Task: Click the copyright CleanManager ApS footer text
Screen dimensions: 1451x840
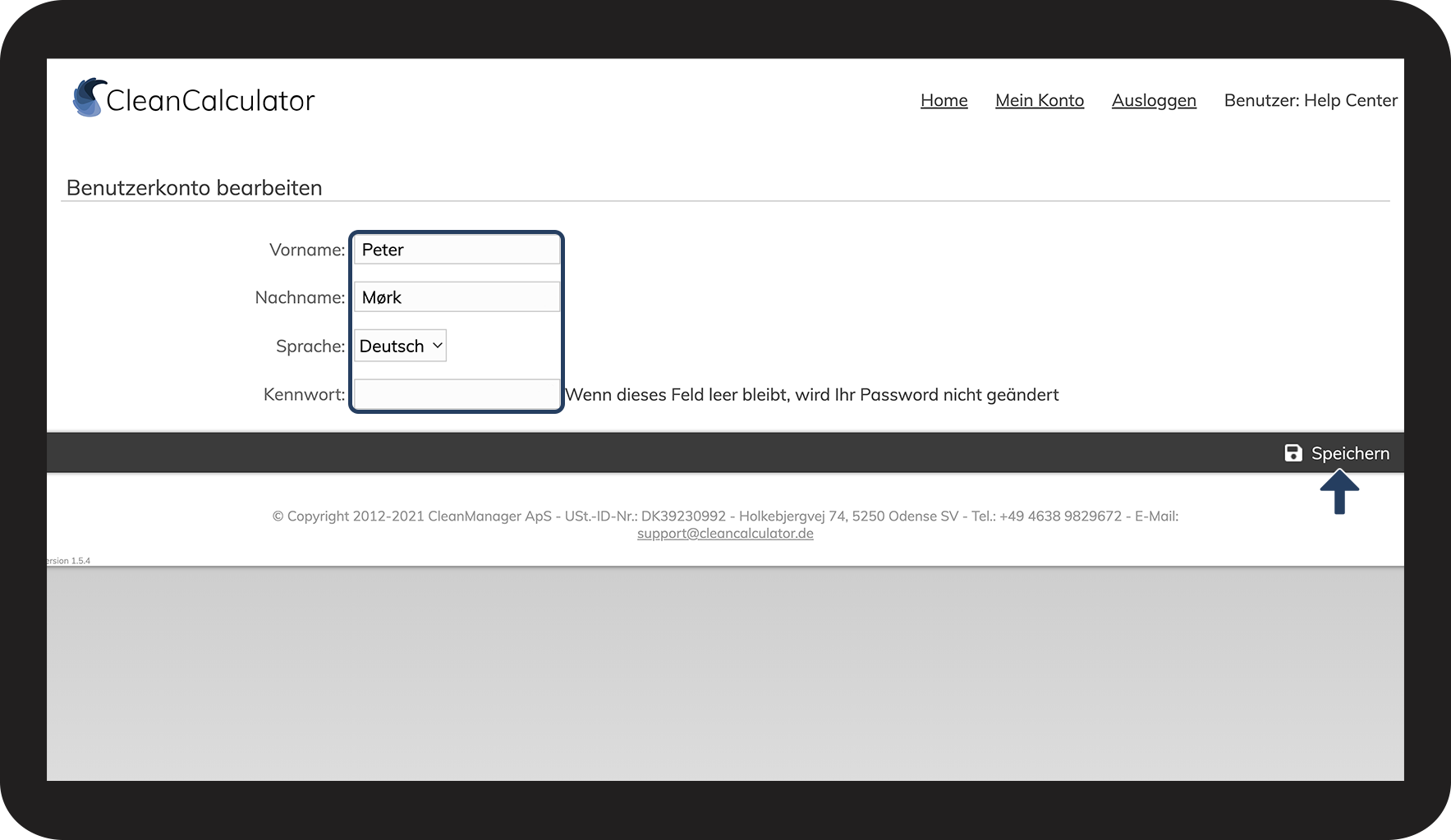Action: coord(725,516)
